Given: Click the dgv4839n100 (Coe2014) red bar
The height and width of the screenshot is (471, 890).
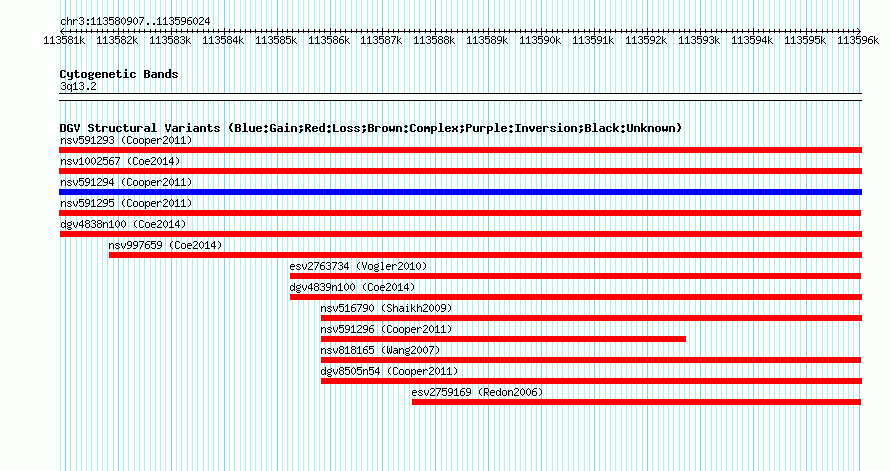Looking at the screenshot, I should pyautogui.click(x=576, y=297).
